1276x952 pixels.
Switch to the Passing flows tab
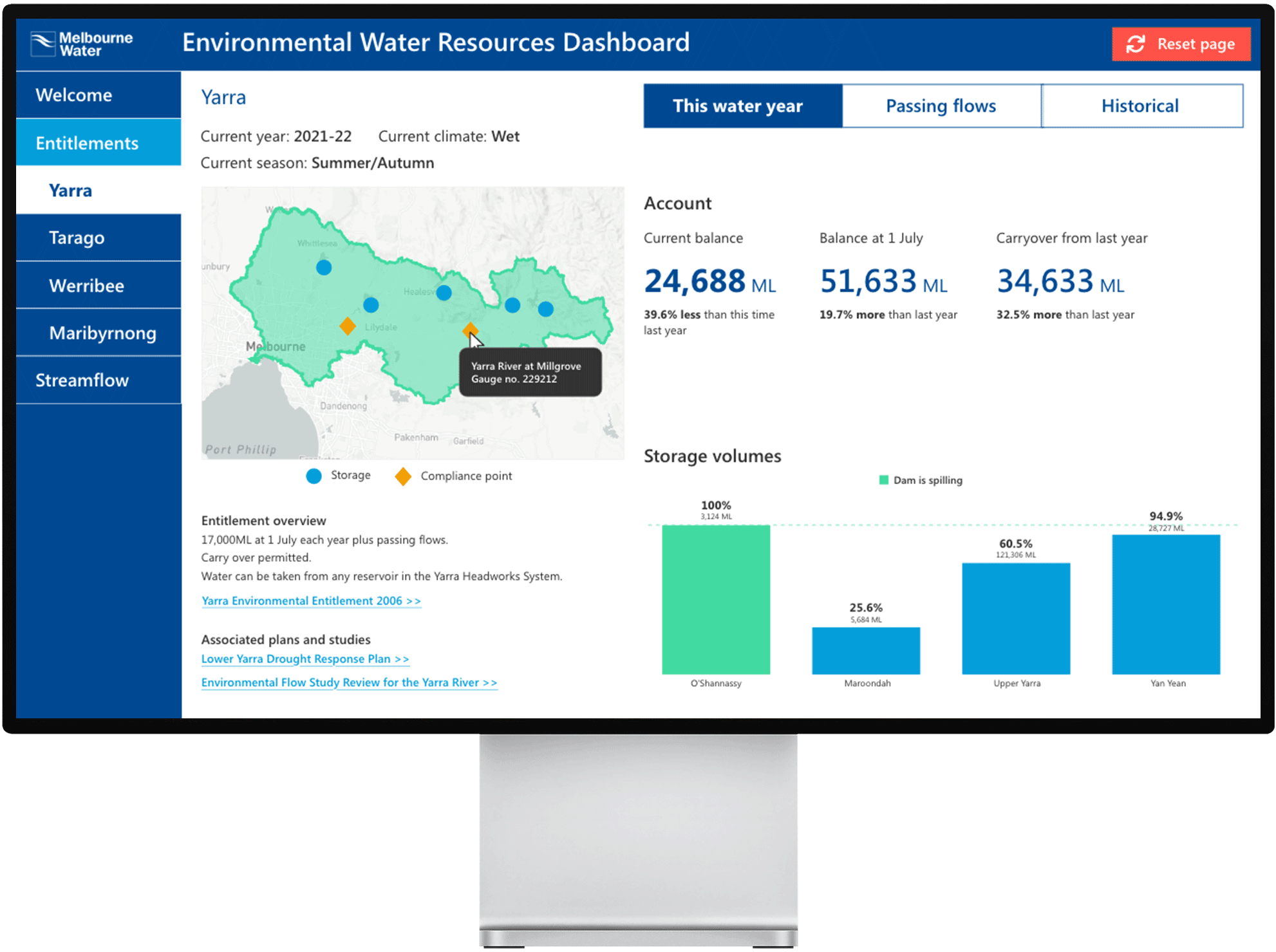coord(941,106)
